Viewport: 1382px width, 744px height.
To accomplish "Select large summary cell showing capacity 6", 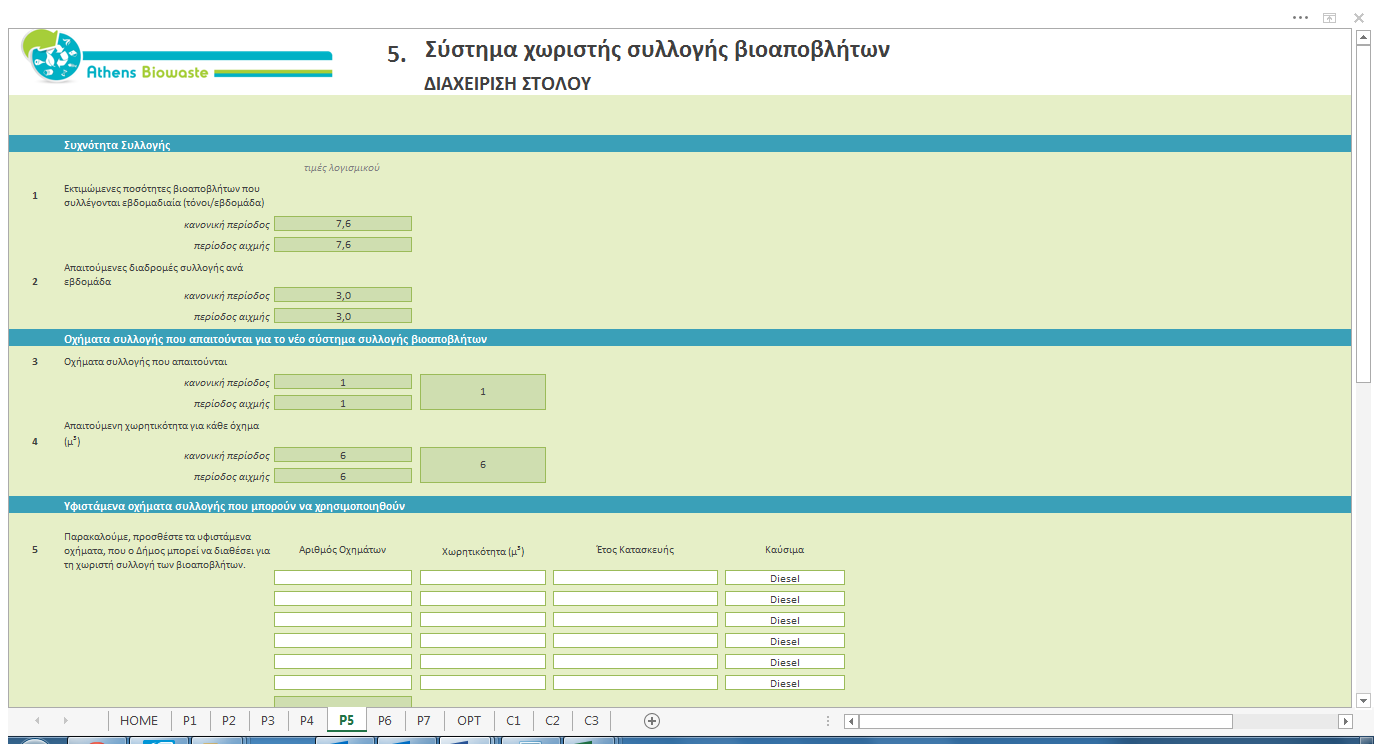I will tap(483, 465).
